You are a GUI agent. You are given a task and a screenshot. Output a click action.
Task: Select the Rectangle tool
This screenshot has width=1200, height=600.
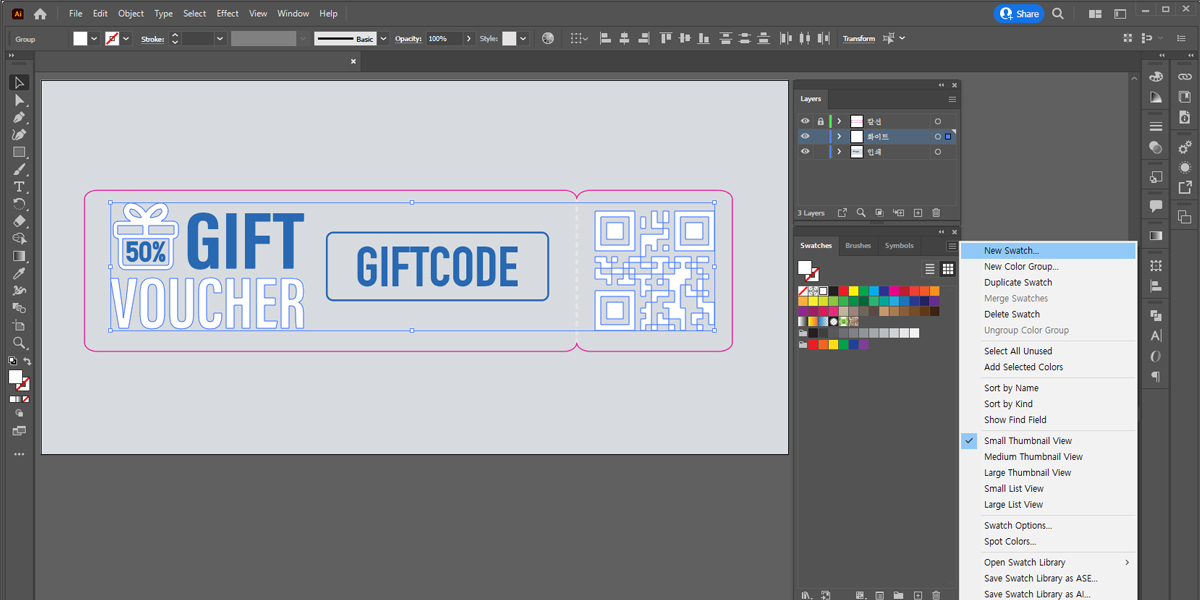(x=19, y=152)
